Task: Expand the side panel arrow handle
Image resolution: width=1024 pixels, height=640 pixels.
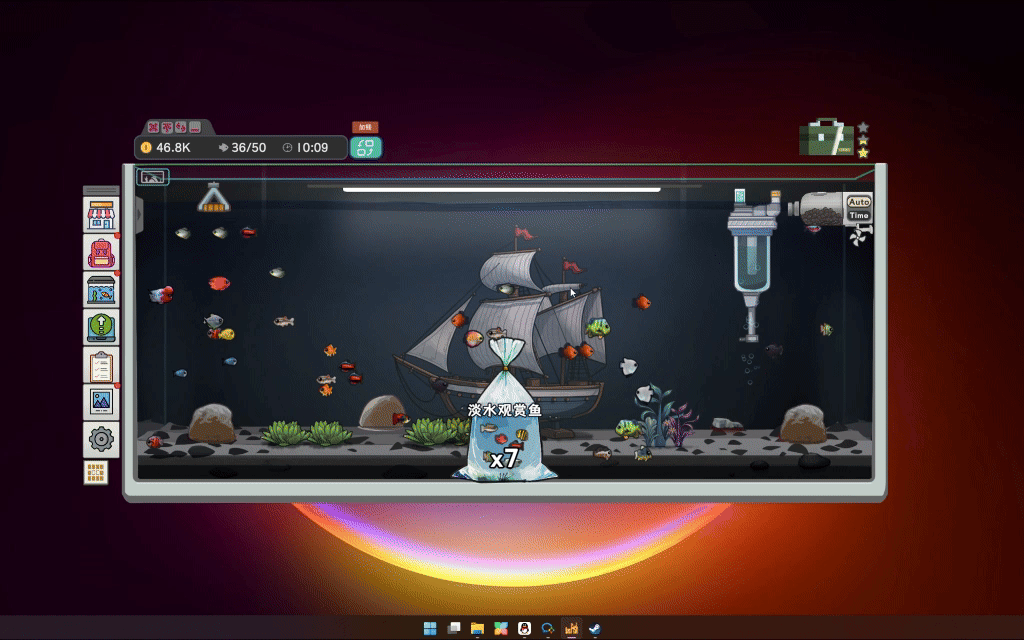Action: (139, 214)
